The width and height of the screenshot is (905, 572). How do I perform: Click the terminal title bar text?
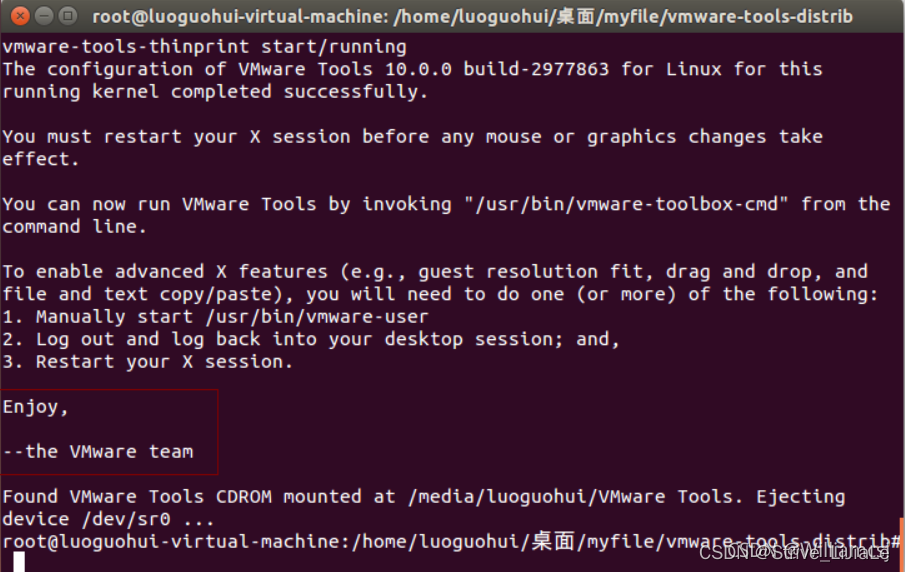pos(472,16)
